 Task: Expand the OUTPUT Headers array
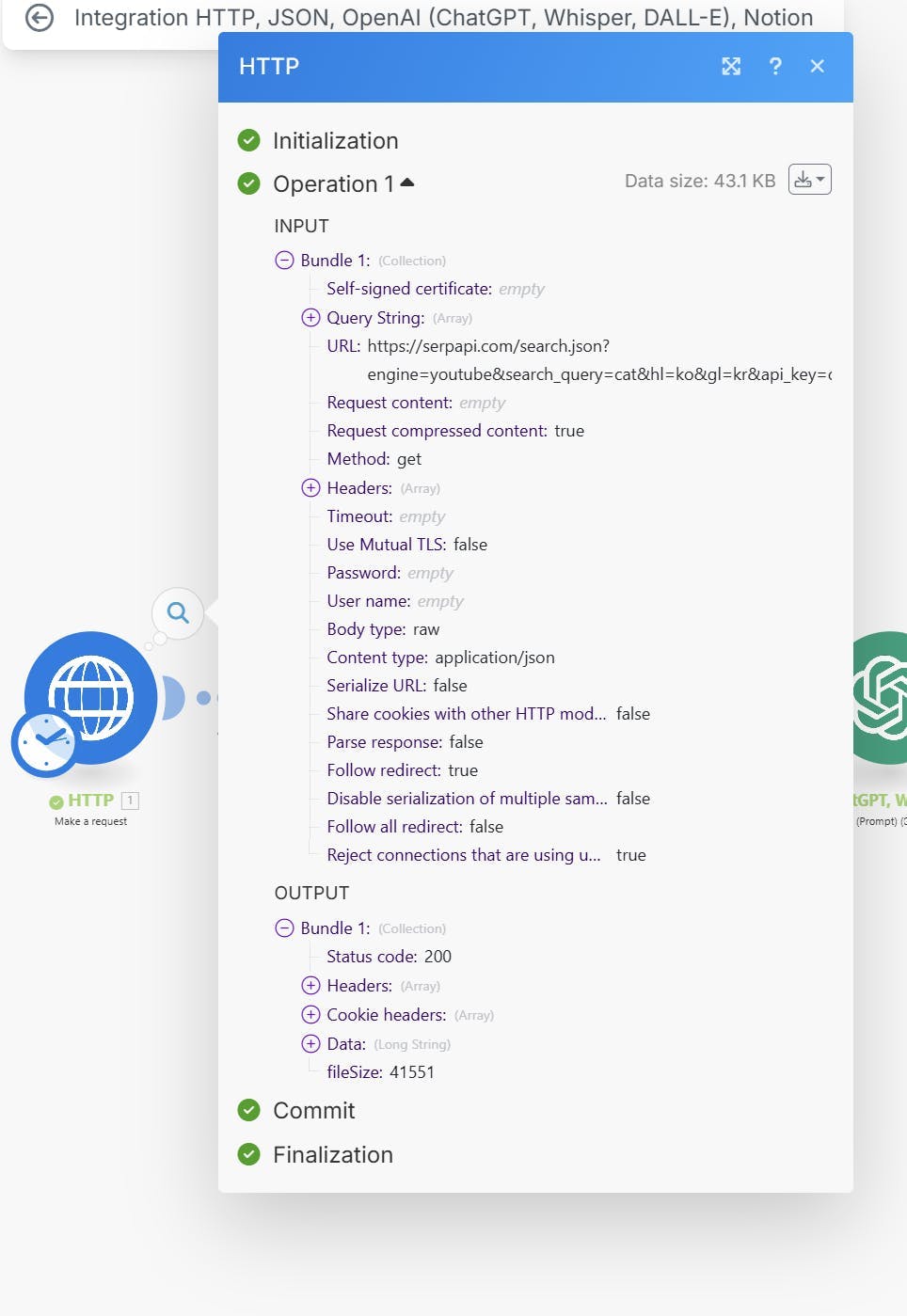point(310,985)
